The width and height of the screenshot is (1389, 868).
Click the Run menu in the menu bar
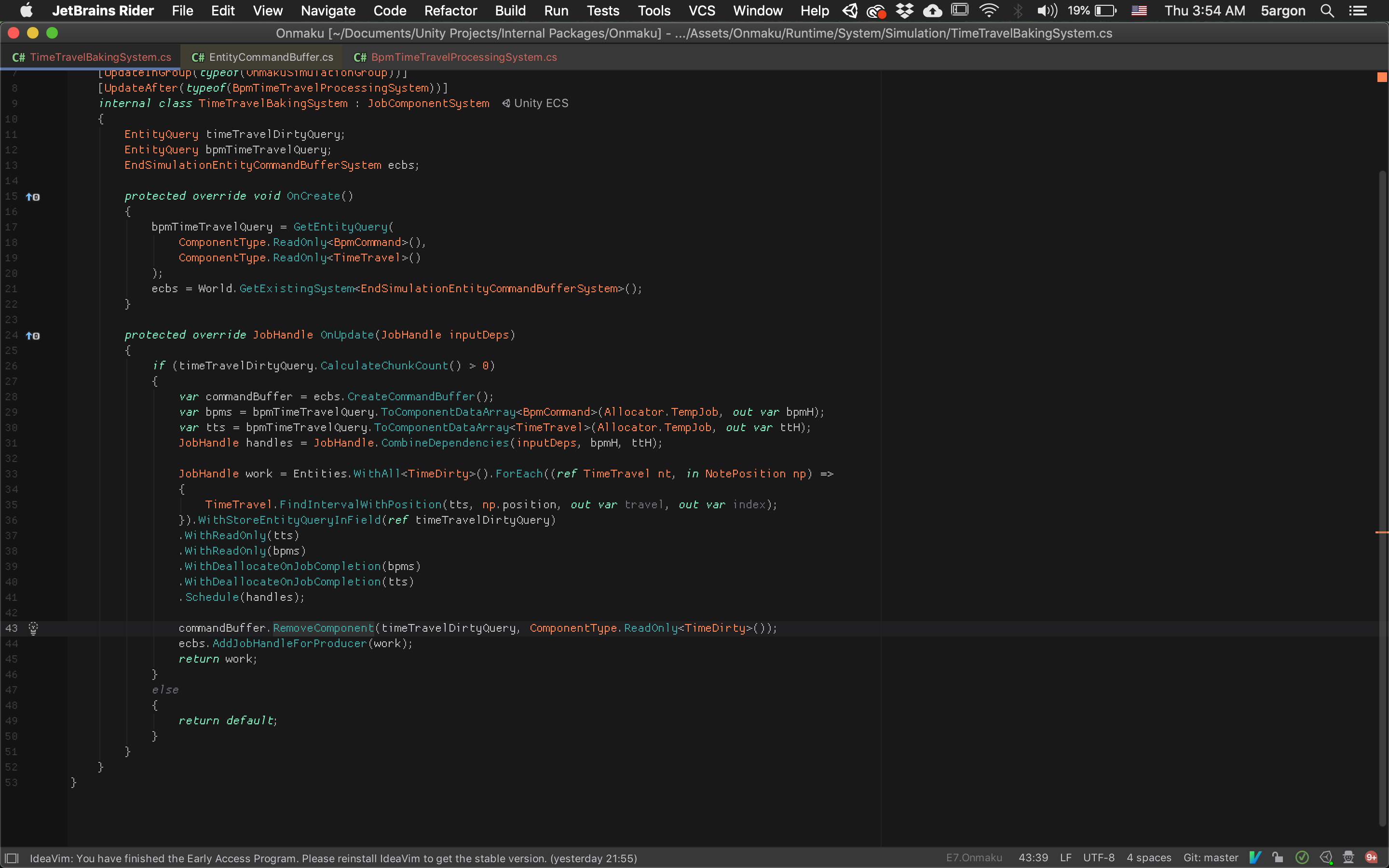(555, 10)
